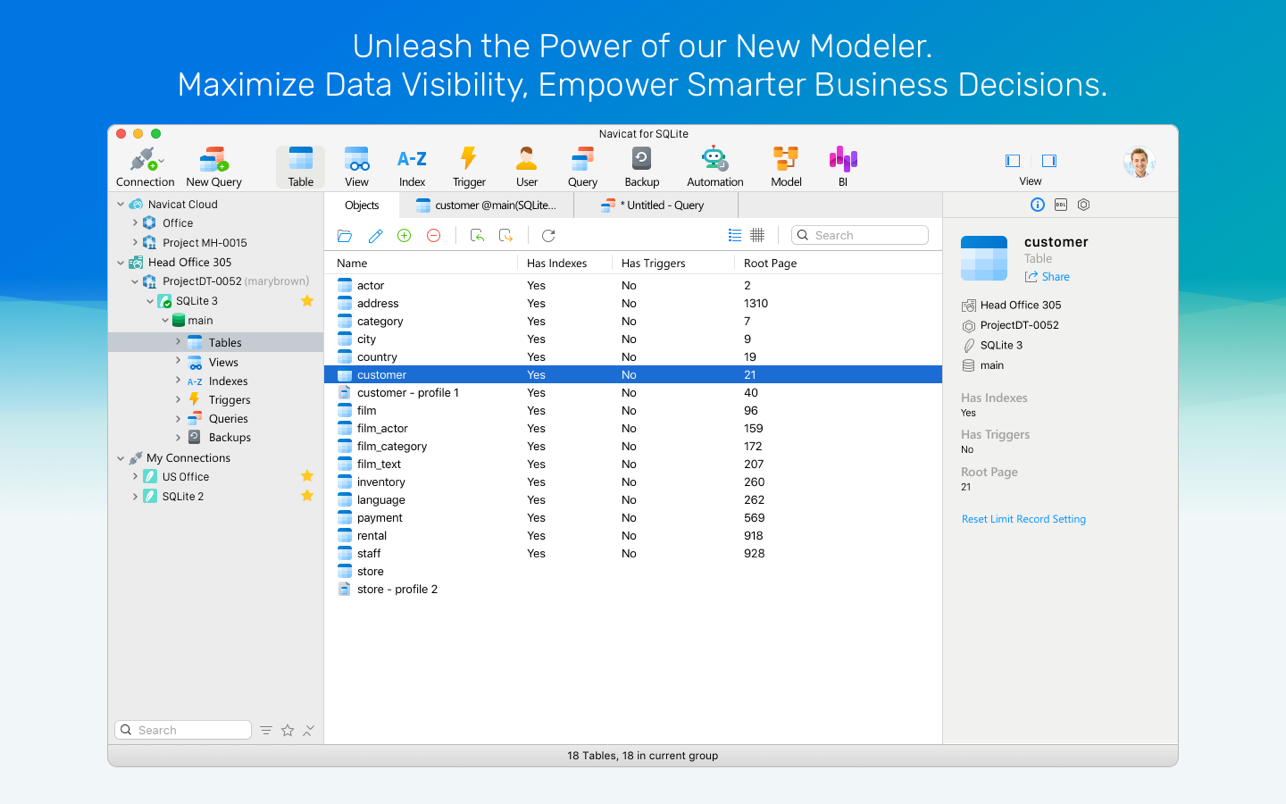Screen dimensions: 1286x804
Task: Toggle the favorite star on SQLite 3
Action: [x=307, y=300]
